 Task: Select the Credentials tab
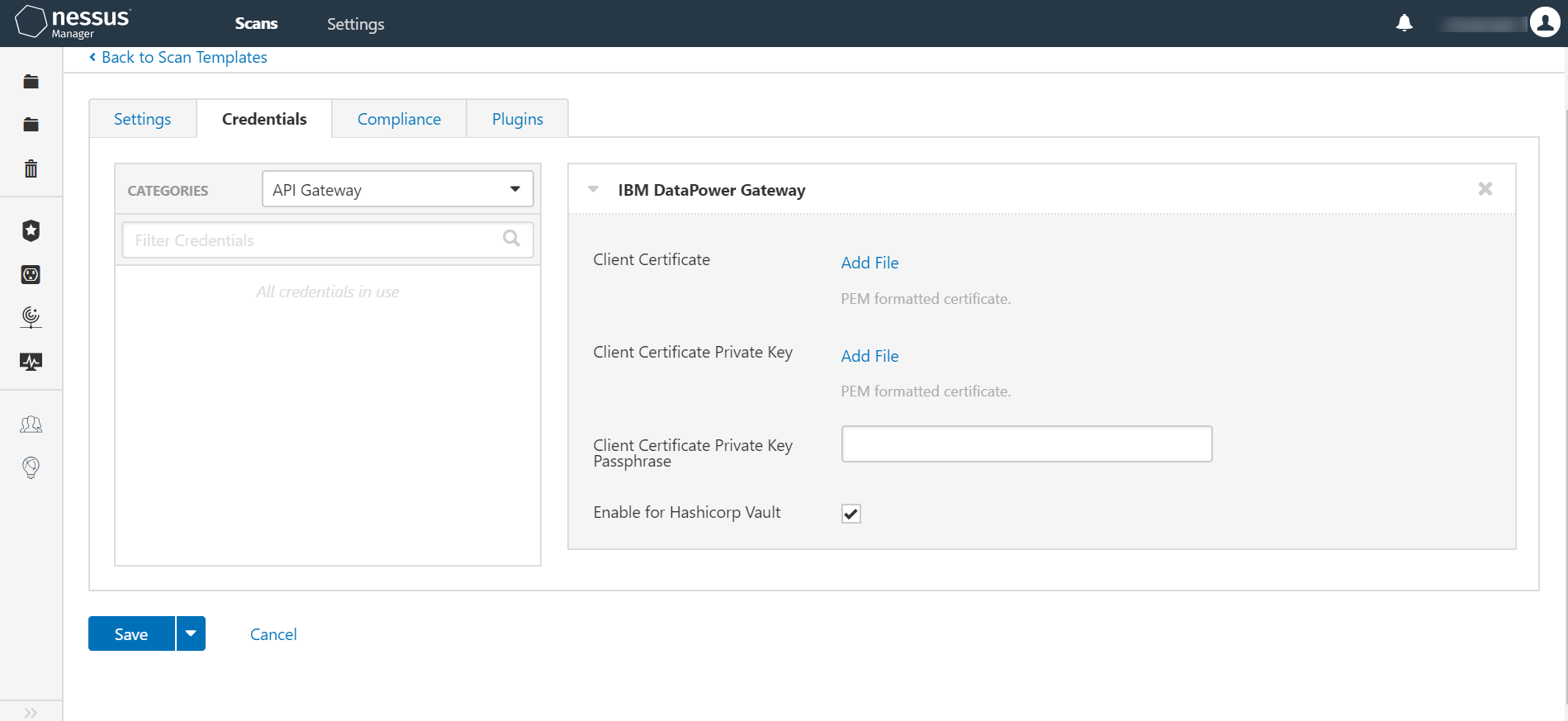(264, 119)
